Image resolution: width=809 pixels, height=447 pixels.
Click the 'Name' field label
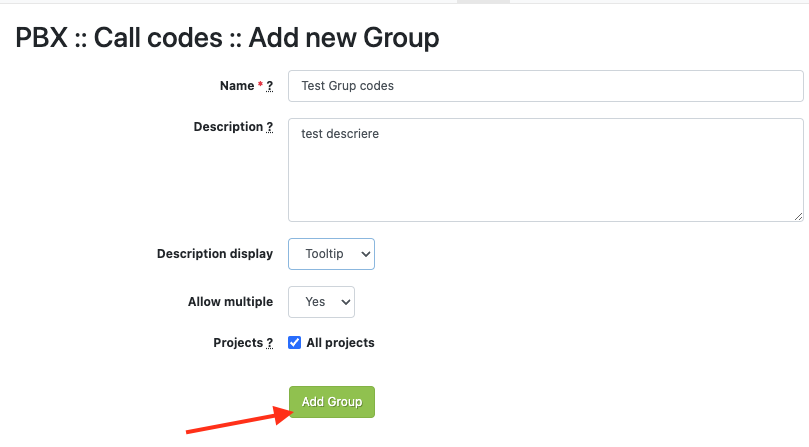[237, 86]
